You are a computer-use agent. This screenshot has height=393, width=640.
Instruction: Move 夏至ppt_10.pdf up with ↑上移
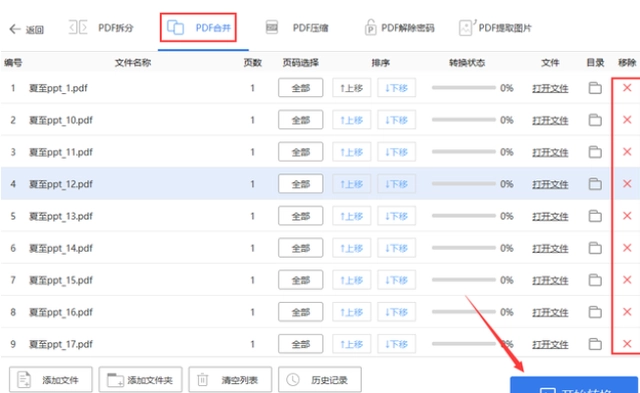351,120
